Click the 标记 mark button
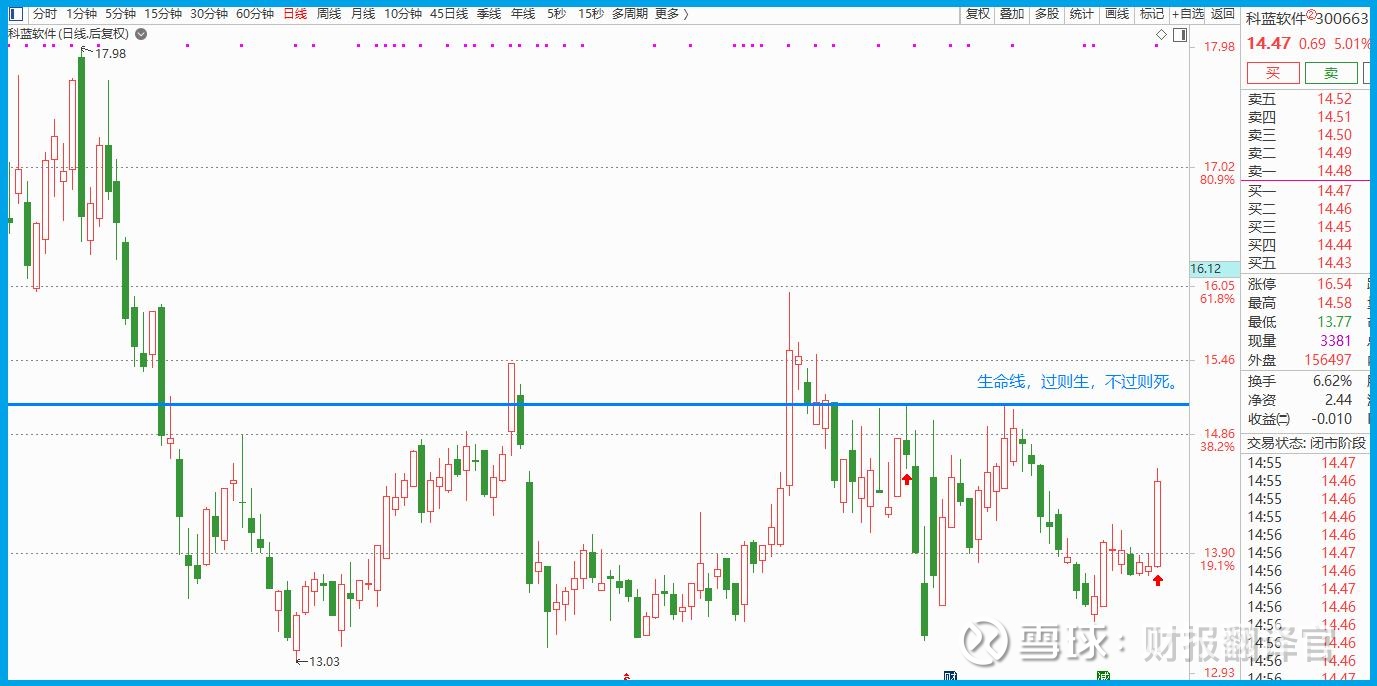1377x686 pixels. click(1152, 14)
